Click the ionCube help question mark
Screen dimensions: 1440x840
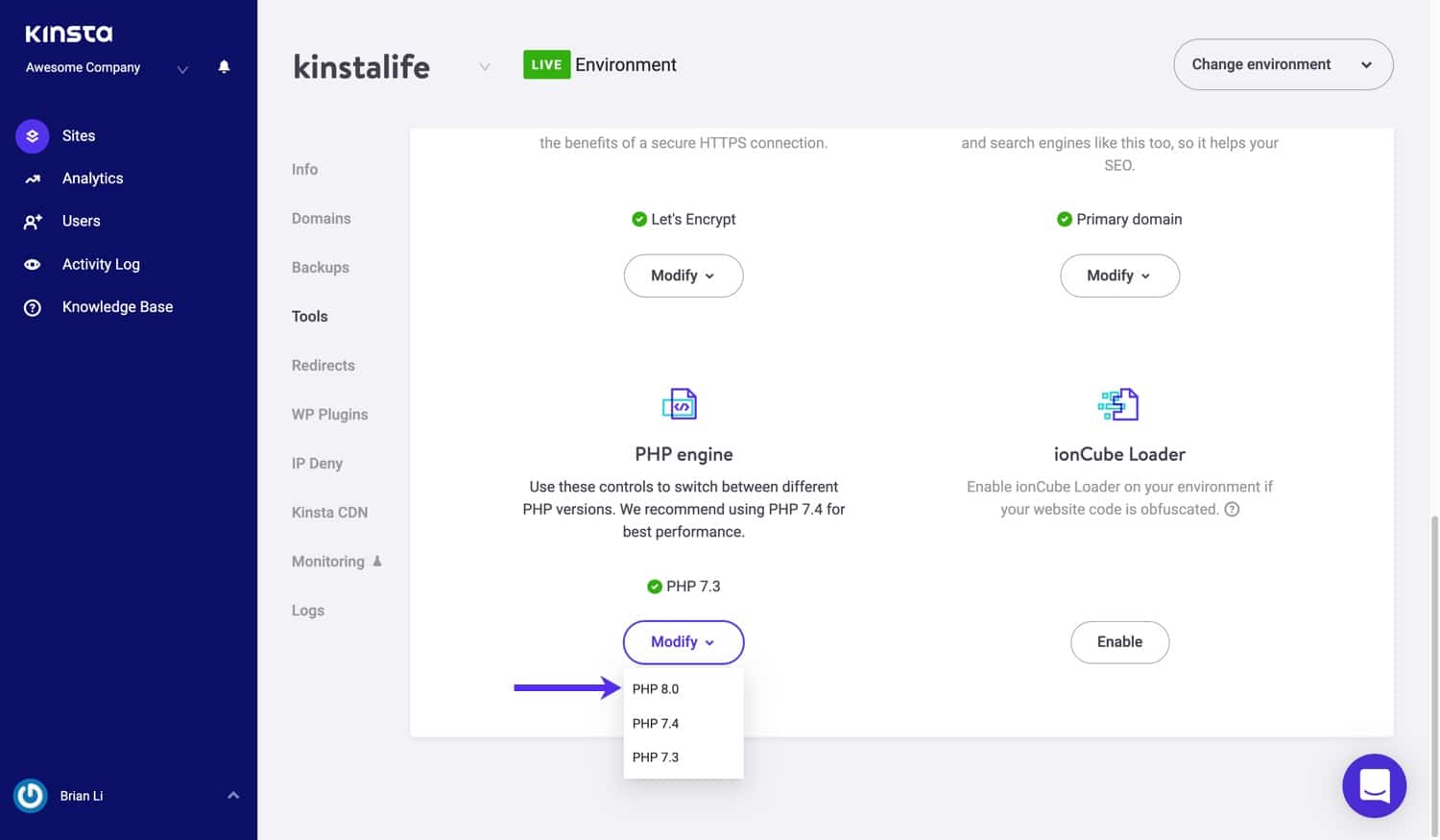(x=1232, y=510)
